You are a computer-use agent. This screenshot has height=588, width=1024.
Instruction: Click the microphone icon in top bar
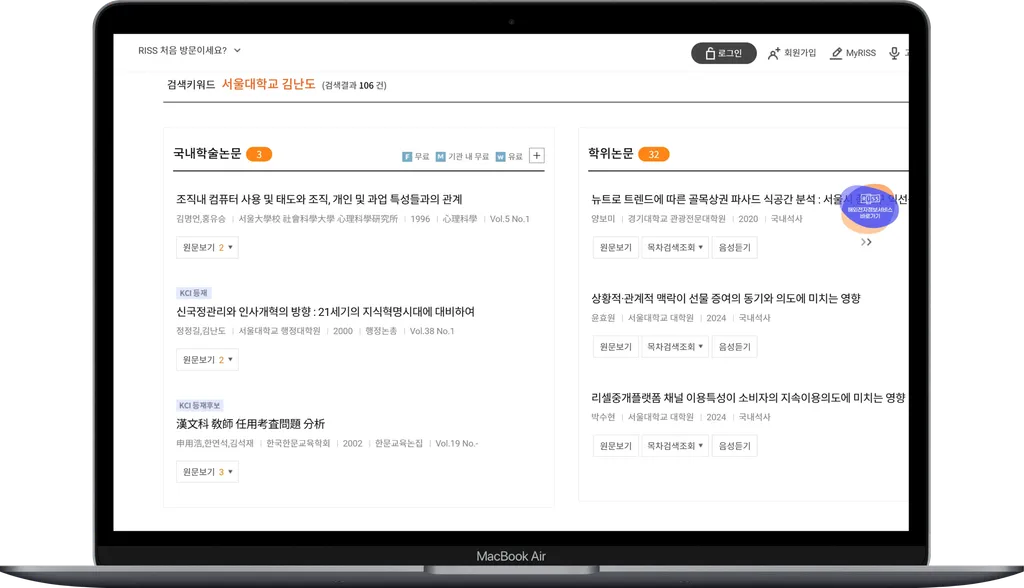894,54
